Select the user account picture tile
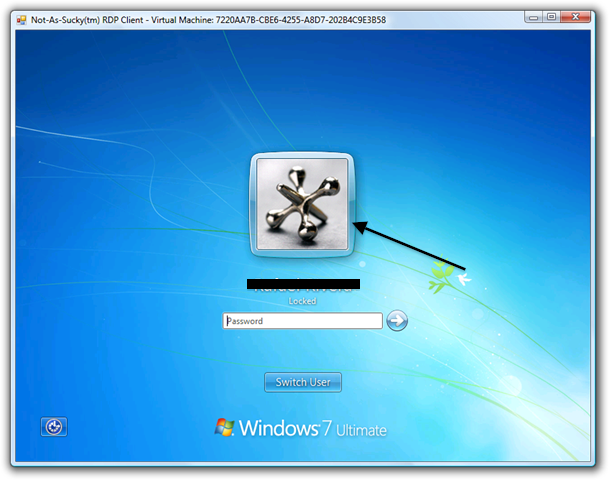Screen dimensions: 609x480 coord(302,205)
